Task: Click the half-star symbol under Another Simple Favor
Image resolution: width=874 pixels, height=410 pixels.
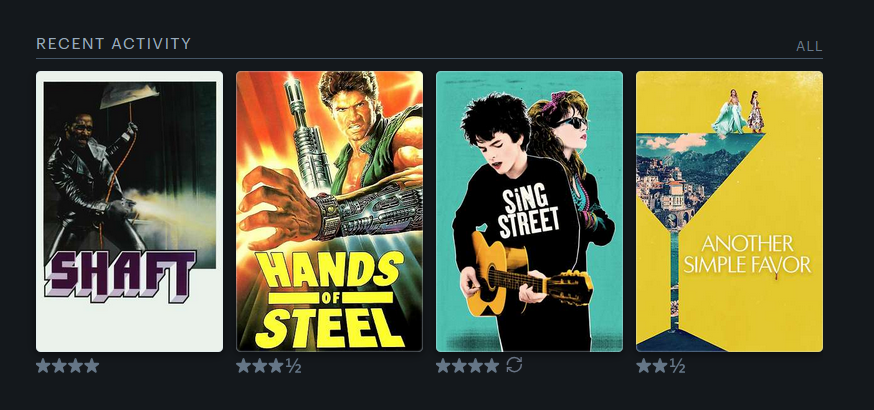Action: click(677, 366)
